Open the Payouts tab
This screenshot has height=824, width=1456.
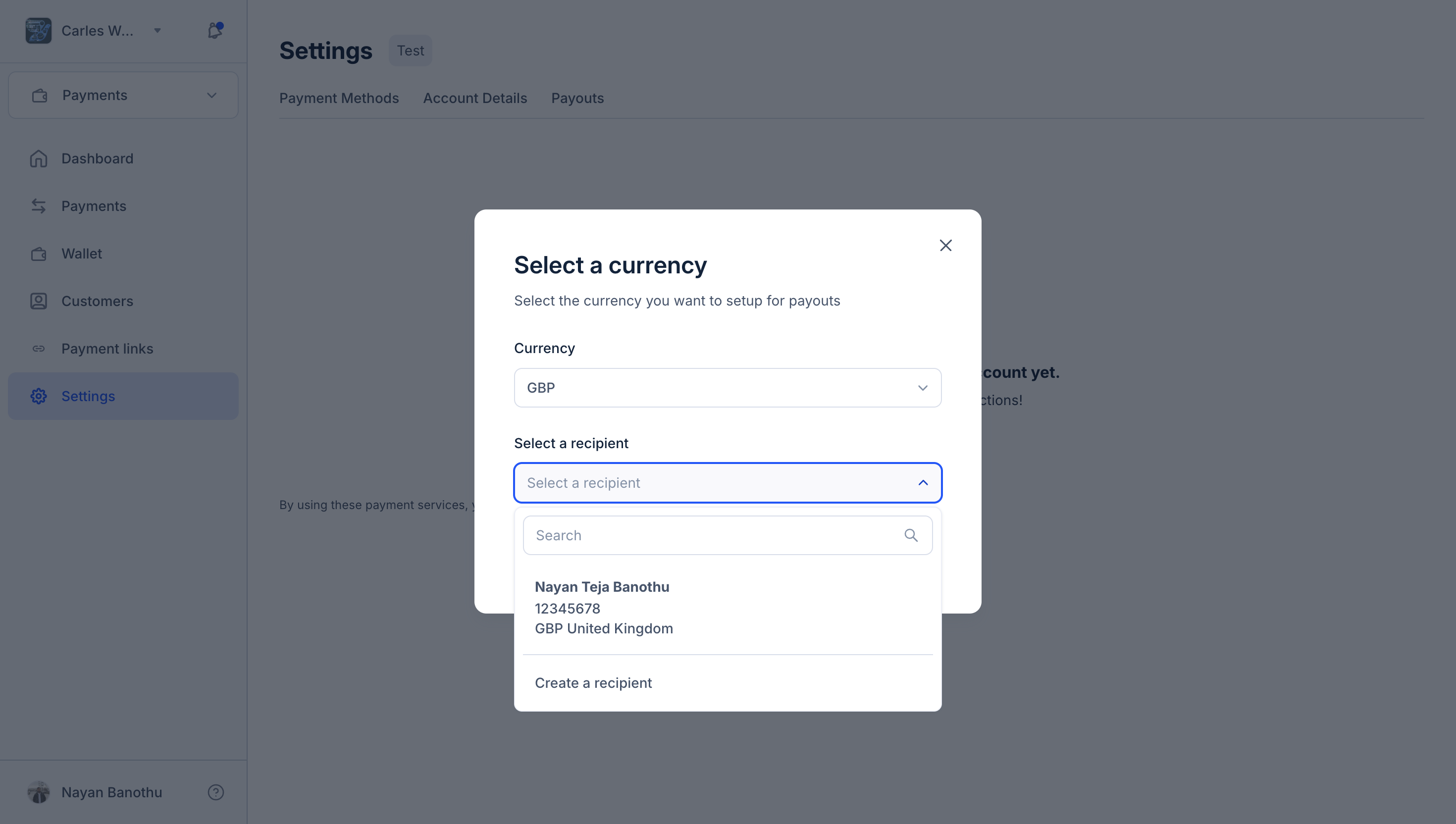click(x=577, y=98)
